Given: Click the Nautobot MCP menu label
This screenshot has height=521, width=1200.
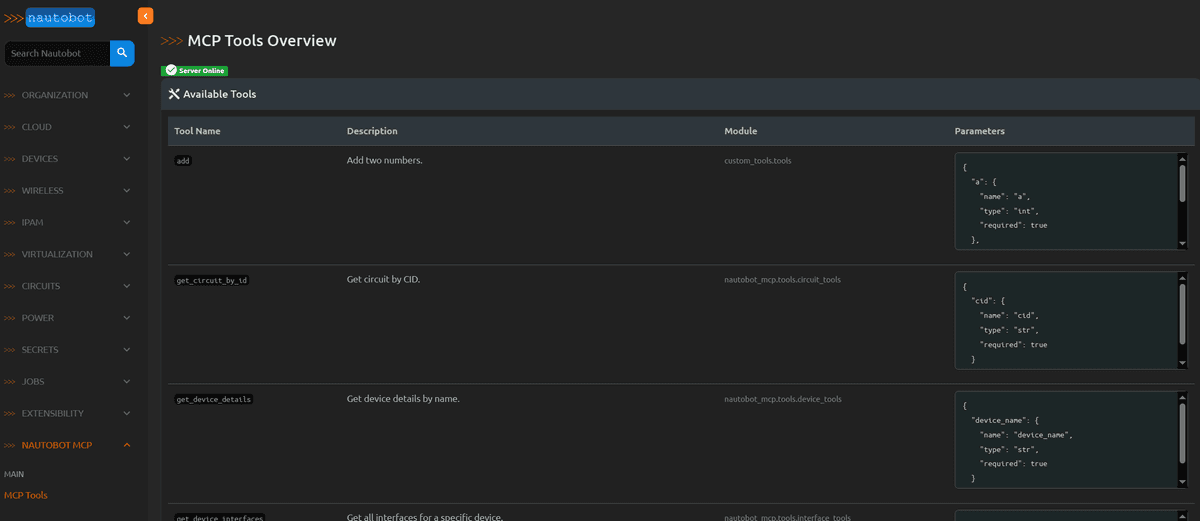Looking at the screenshot, I should point(56,445).
